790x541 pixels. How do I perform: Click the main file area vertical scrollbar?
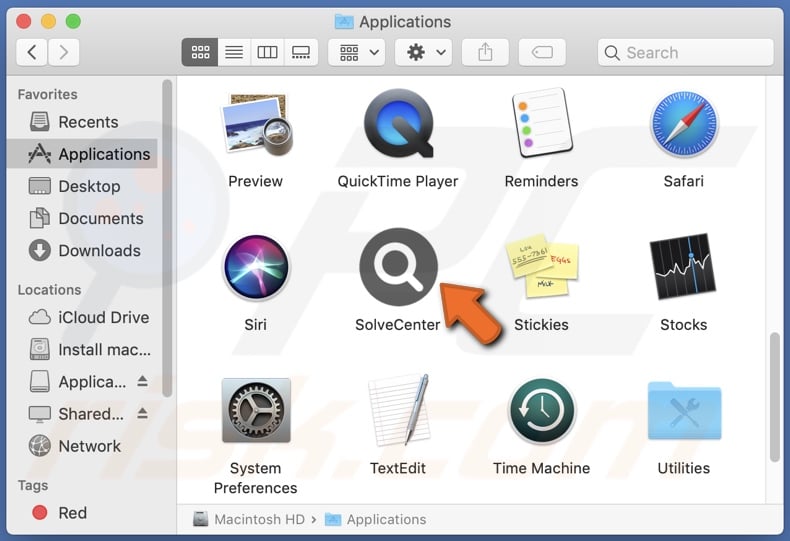[775, 397]
